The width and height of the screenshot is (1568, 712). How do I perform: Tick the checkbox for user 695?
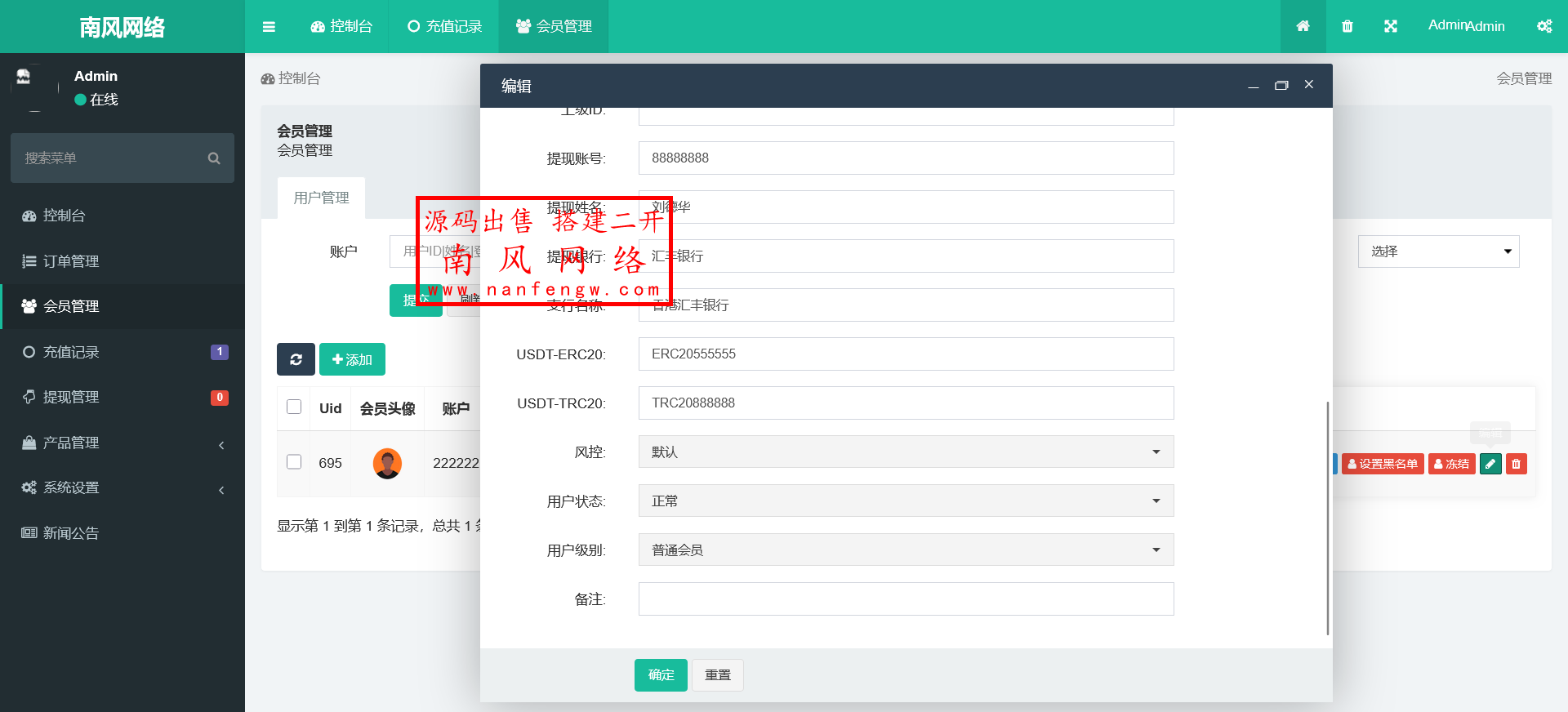tap(294, 461)
